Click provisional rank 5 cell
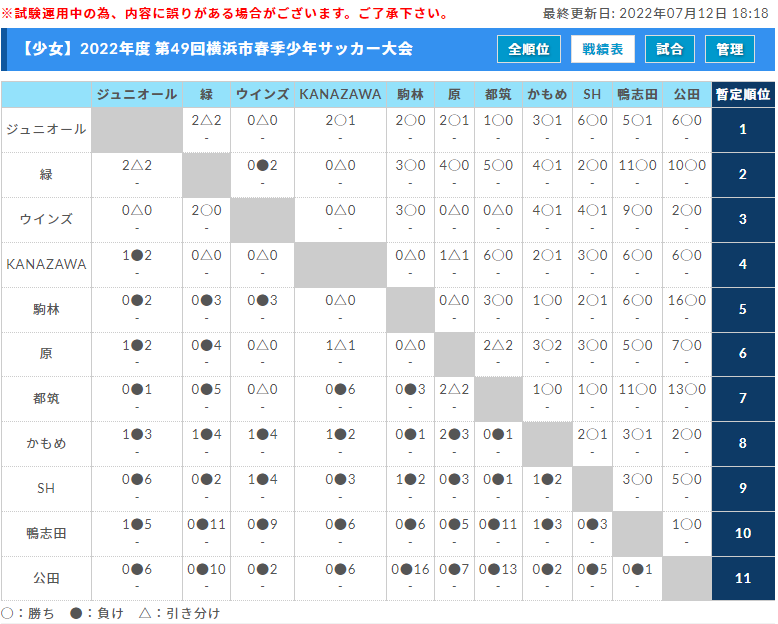 tap(743, 310)
